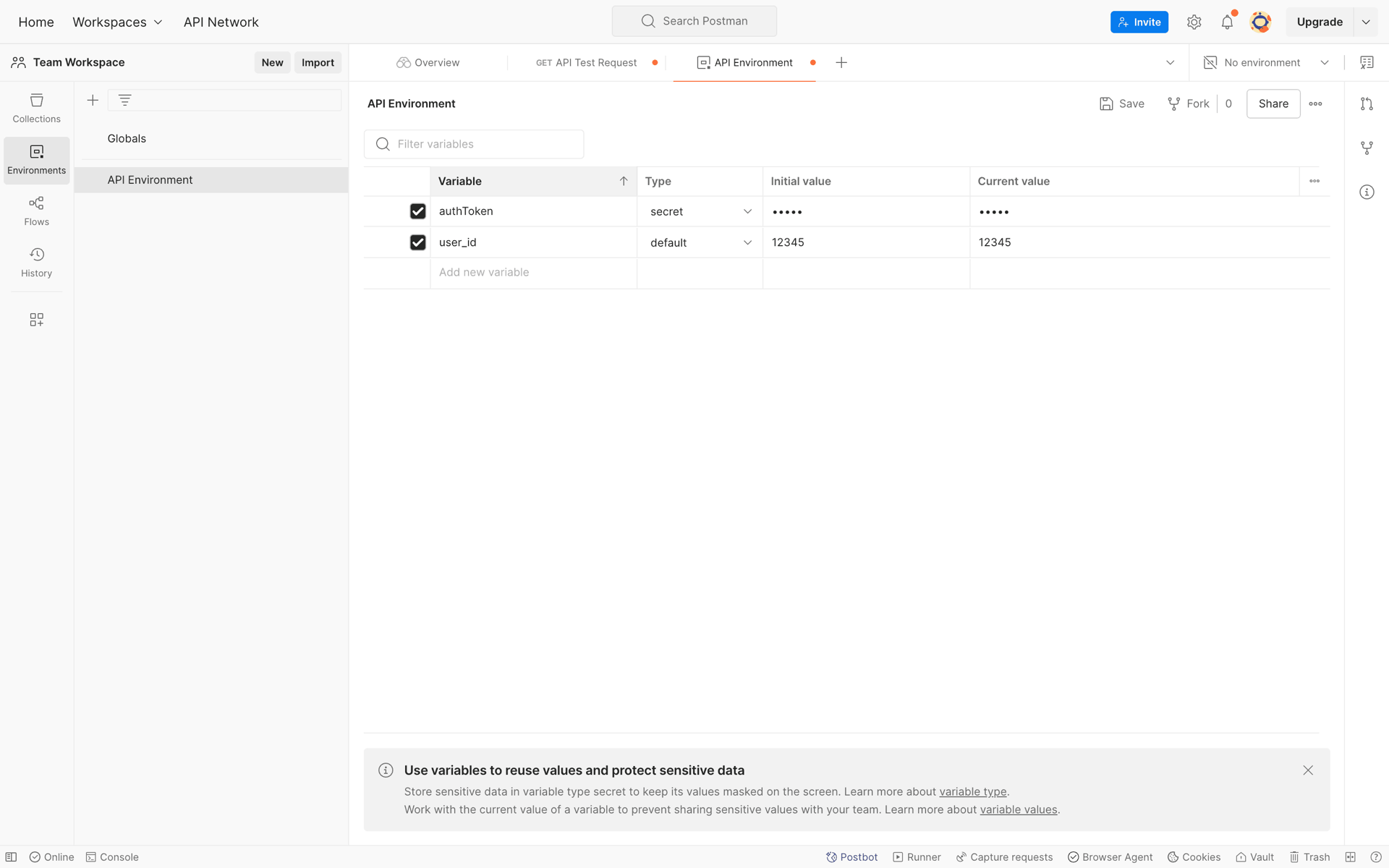Open Postbot from status bar
1389x868 pixels.
pyautogui.click(x=851, y=857)
